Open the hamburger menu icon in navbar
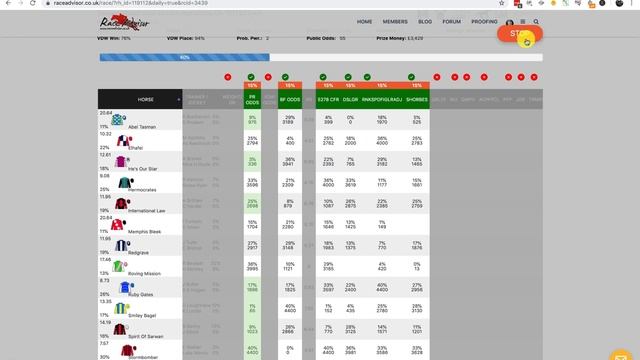Viewport: 640px width, 360px height. 523,22
